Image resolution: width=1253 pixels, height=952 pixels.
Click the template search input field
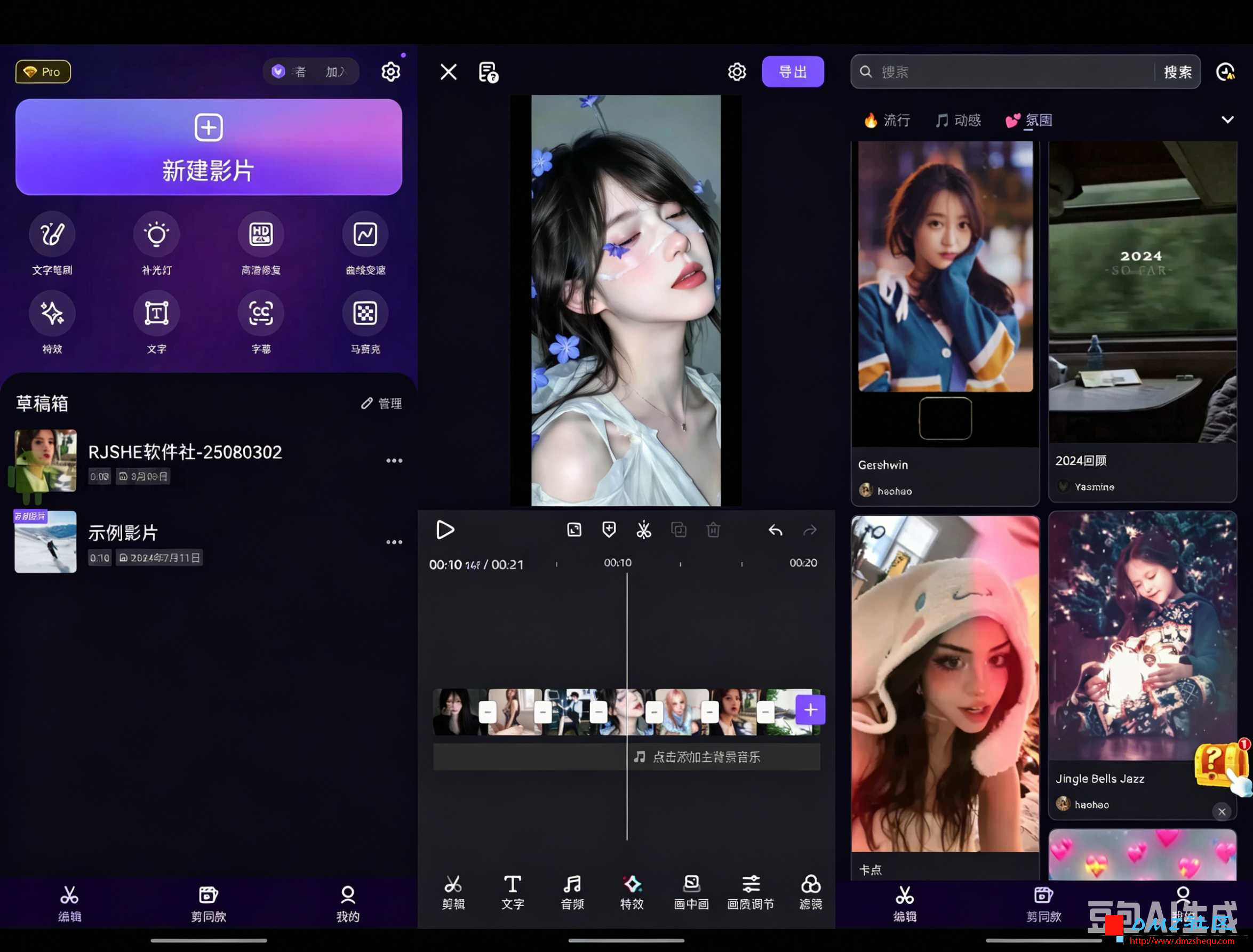pyautogui.click(x=1015, y=71)
